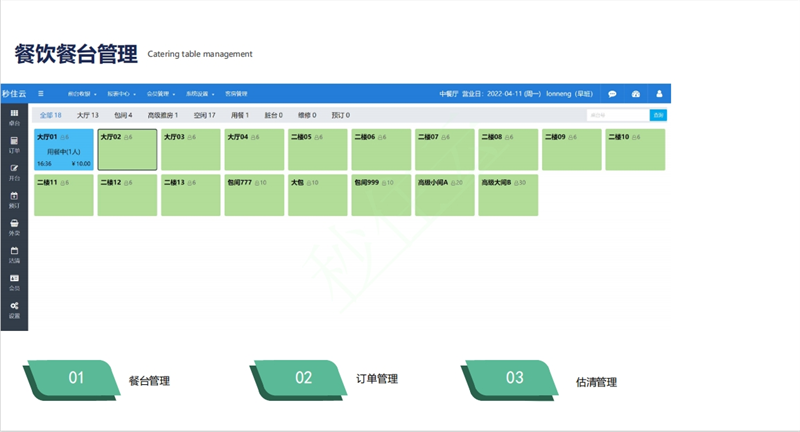Click the 桌台号 search input field

point(617,115)
